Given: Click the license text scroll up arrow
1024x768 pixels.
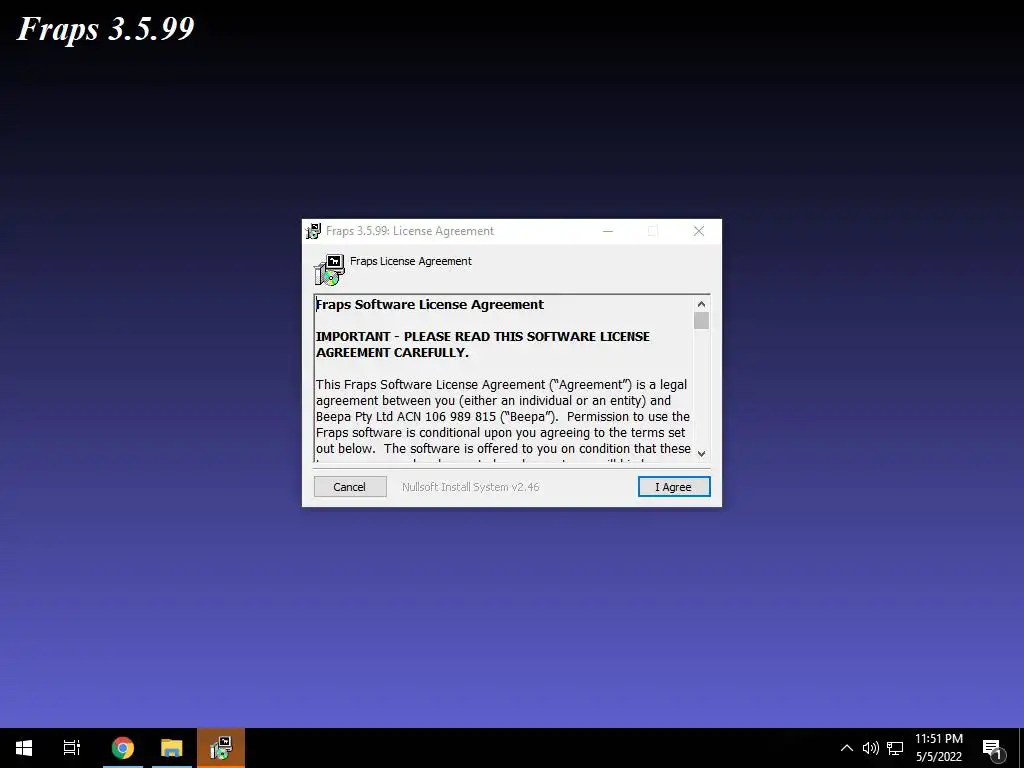Looking at the screenshot, I should point(701,304).
